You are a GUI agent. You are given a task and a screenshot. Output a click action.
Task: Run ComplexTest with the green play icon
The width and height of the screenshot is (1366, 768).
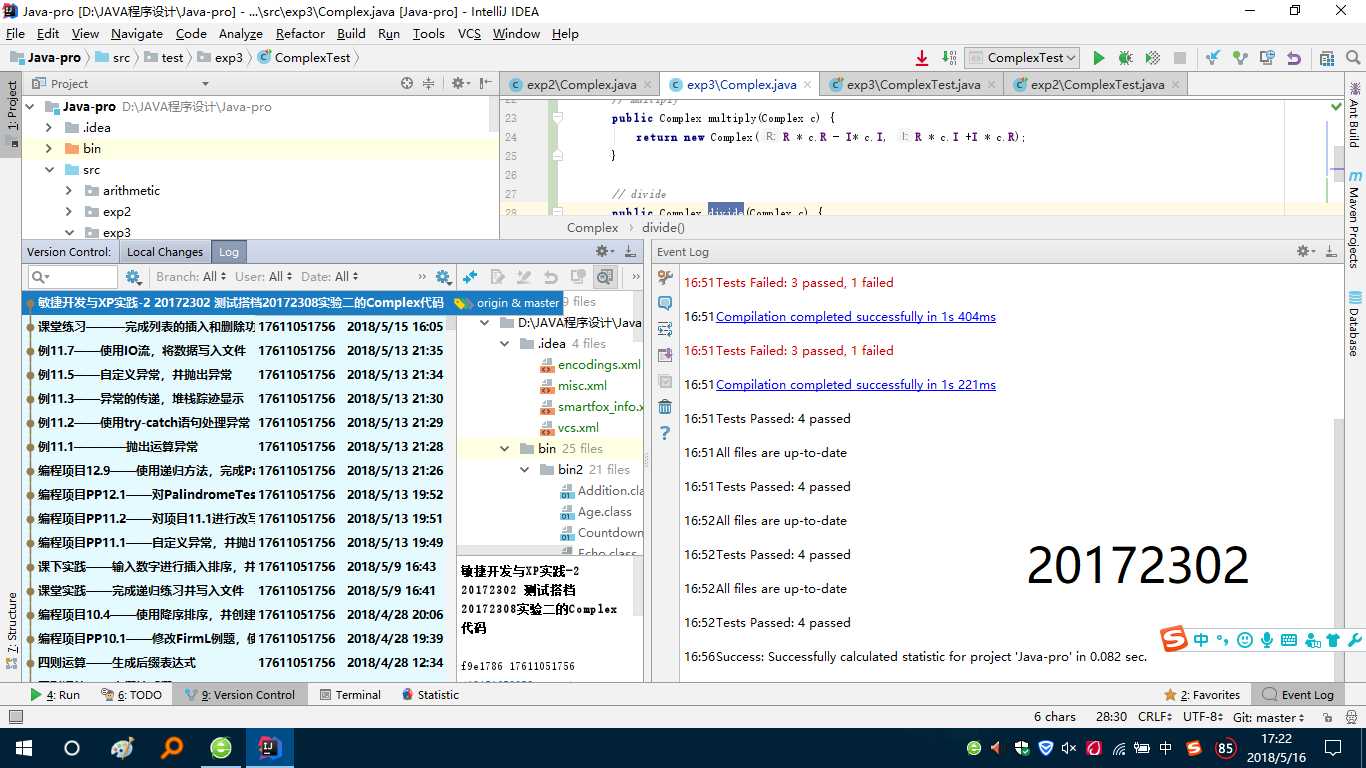(x=1099, y=58)
